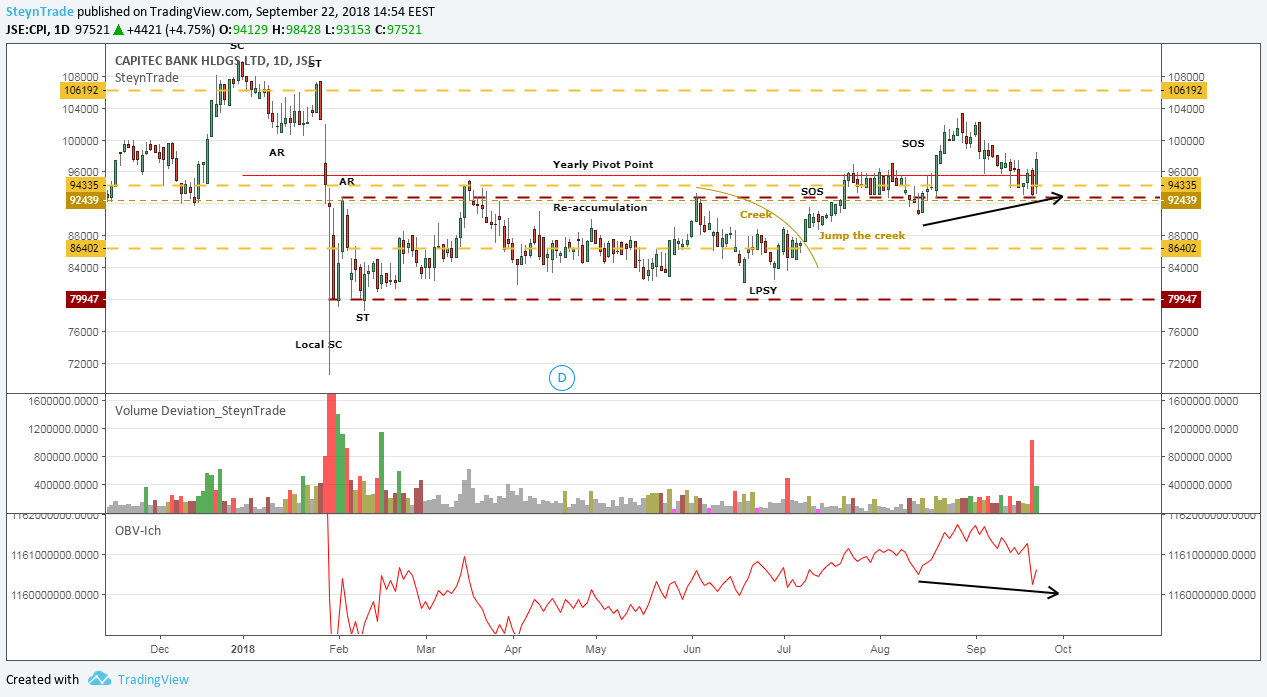Click the H:98428 high value
The image size is (1267, 697).
(297, 30)
